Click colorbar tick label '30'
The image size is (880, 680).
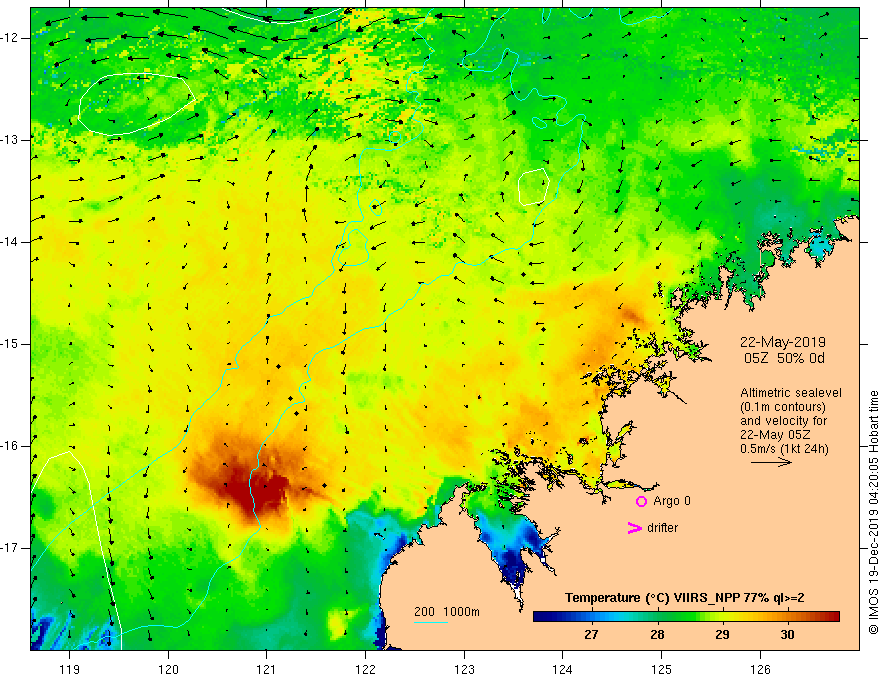point(787,635)
